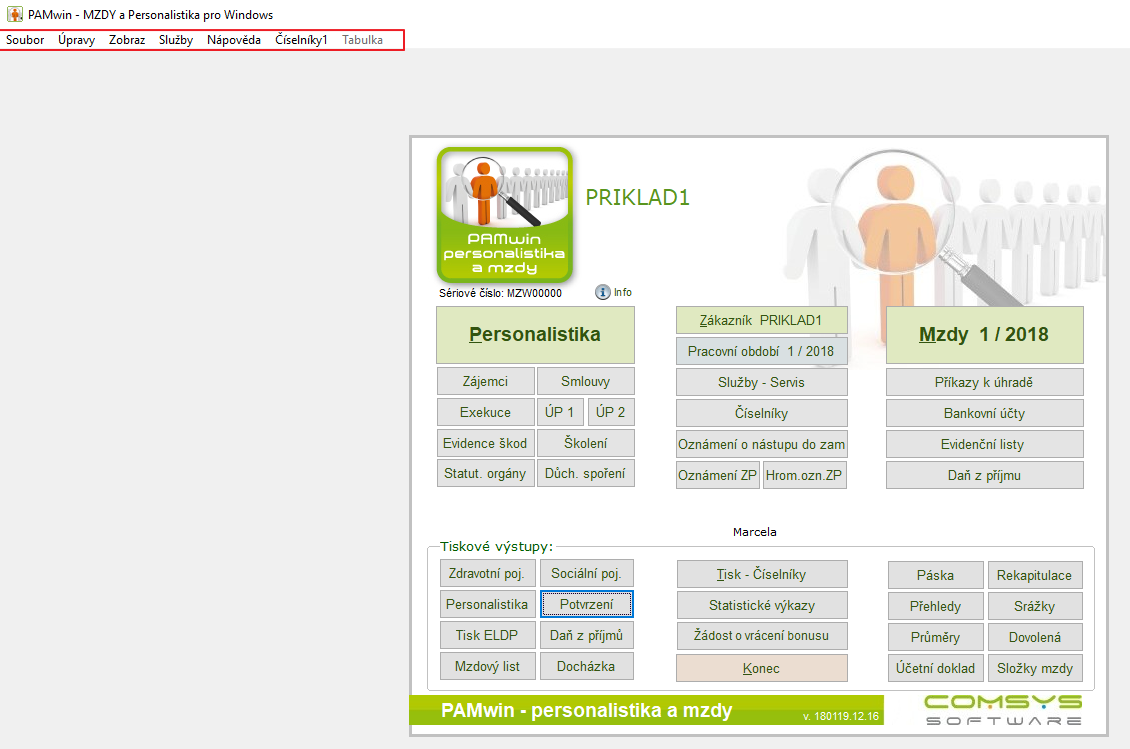
Task: Print Sociální poj. output
Action: (x=586, y=573)
